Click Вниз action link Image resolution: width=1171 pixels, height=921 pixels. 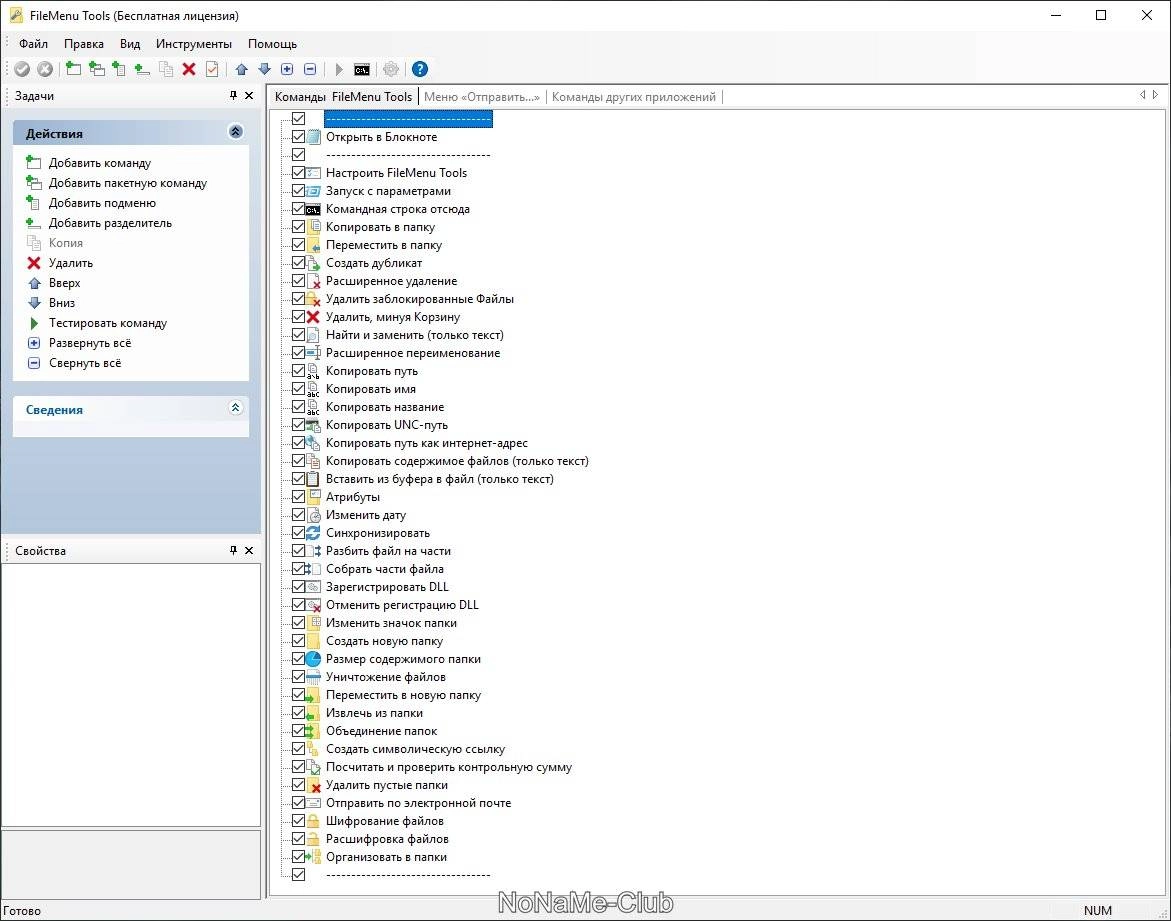(62, 303)
